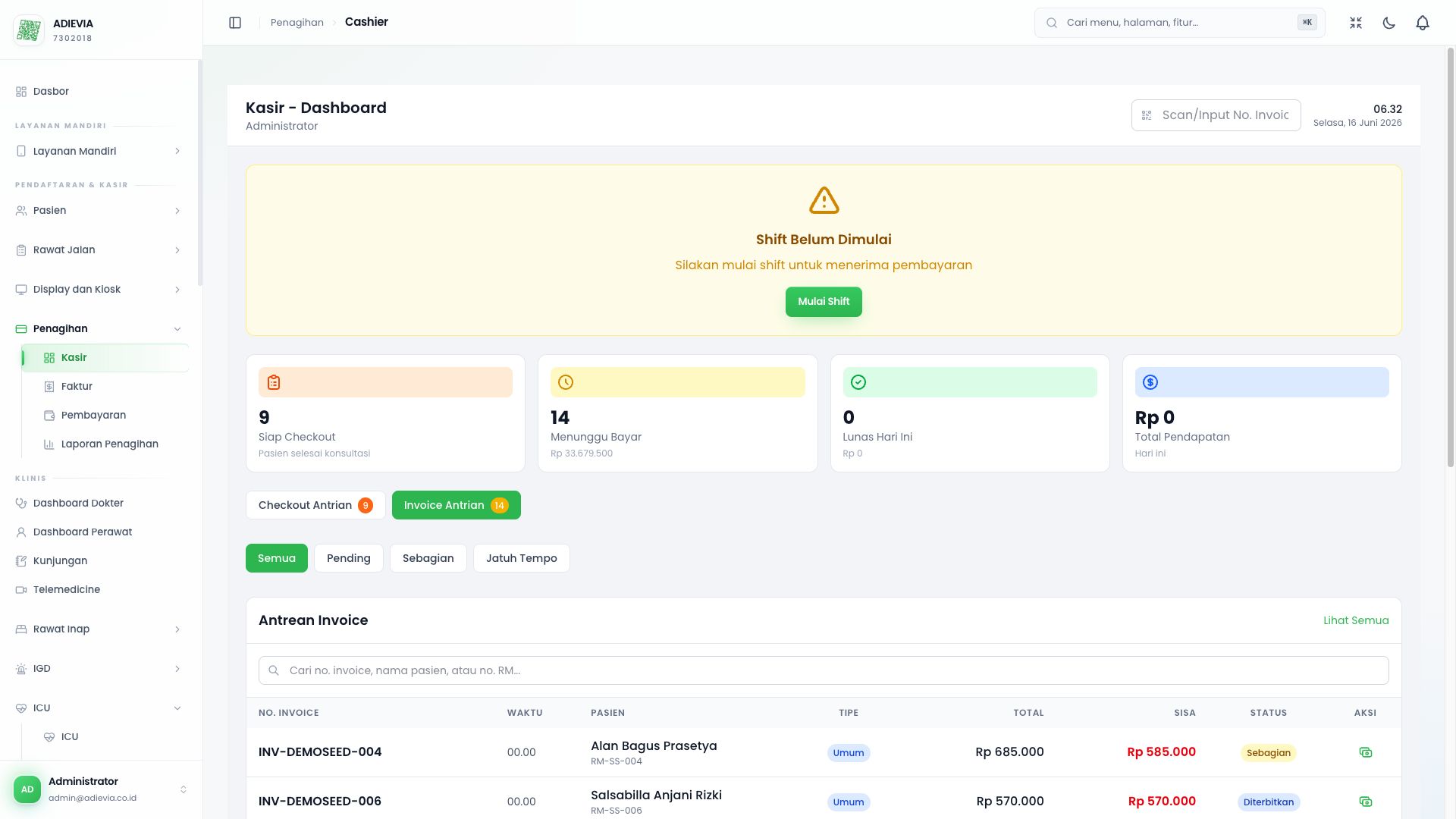The image size is (1456, 819).
Task: Collapse ICU menu chevron
Action: [x=177, y=708]
